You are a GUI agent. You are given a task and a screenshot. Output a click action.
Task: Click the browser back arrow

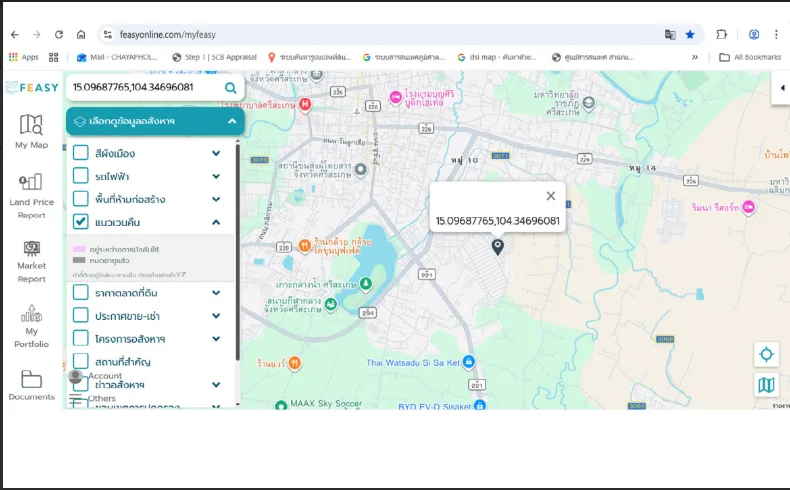pyautogui.click(x=15, y=35)
